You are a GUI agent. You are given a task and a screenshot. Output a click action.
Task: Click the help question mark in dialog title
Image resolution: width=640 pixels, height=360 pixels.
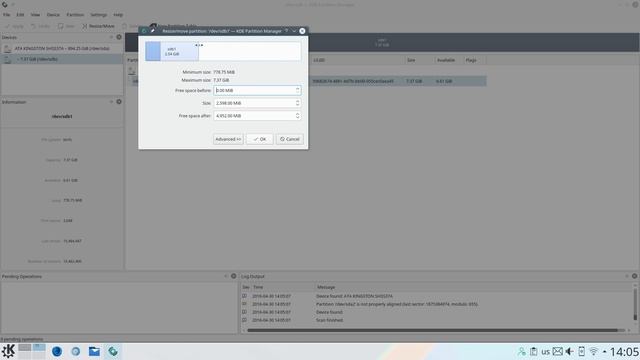(286, 31)
